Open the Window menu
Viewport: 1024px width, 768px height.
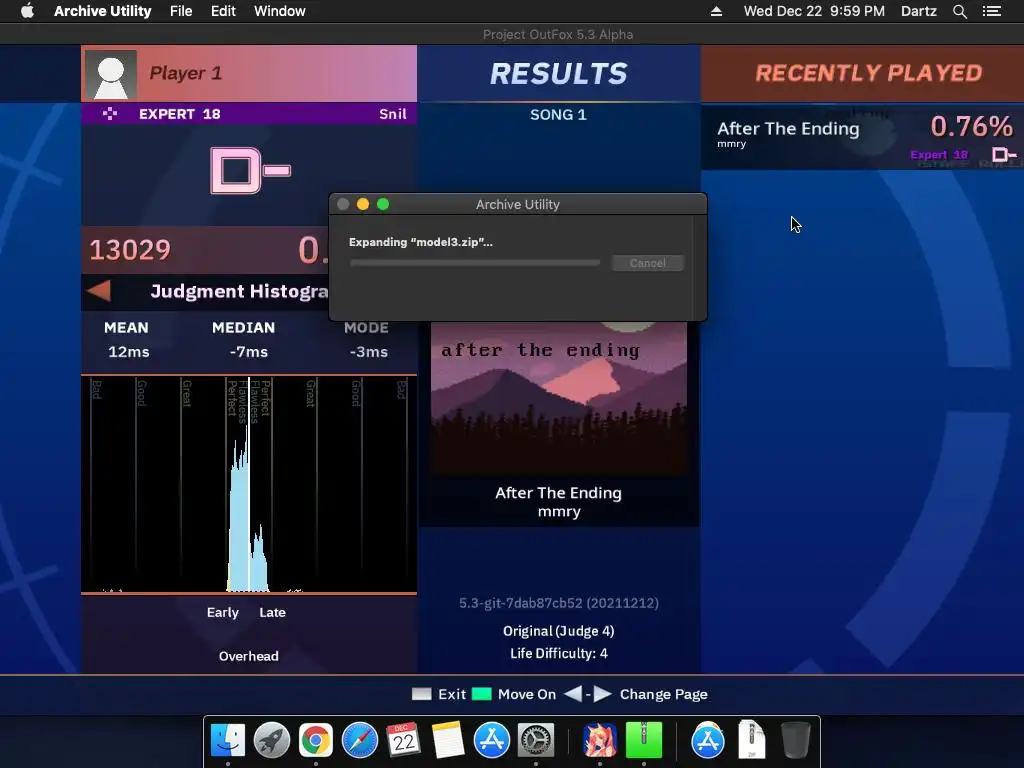click(280, 11)
